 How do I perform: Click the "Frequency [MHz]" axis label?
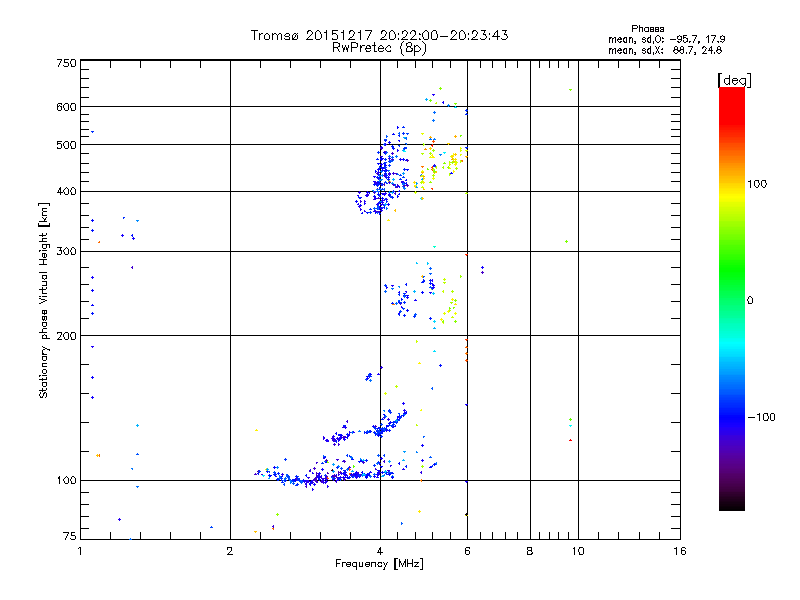pos(379,564)
